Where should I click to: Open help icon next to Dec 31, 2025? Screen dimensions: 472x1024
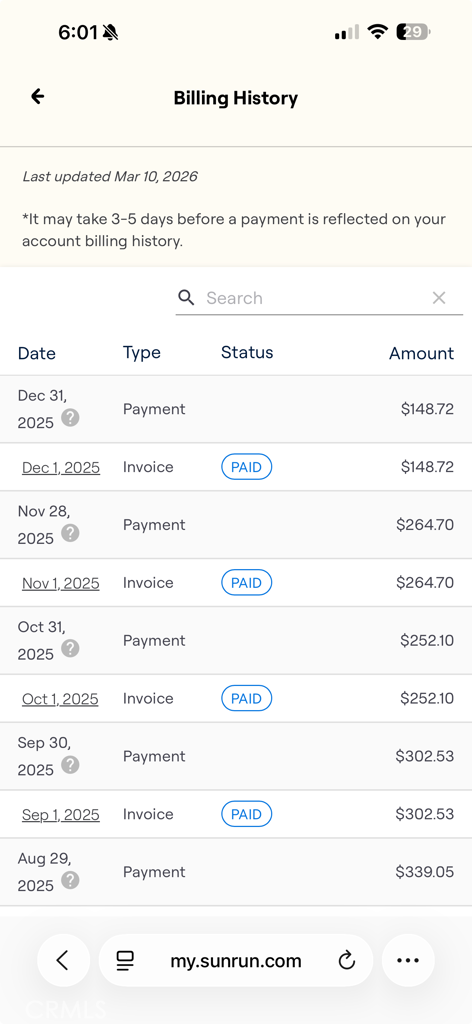point(70,417)
